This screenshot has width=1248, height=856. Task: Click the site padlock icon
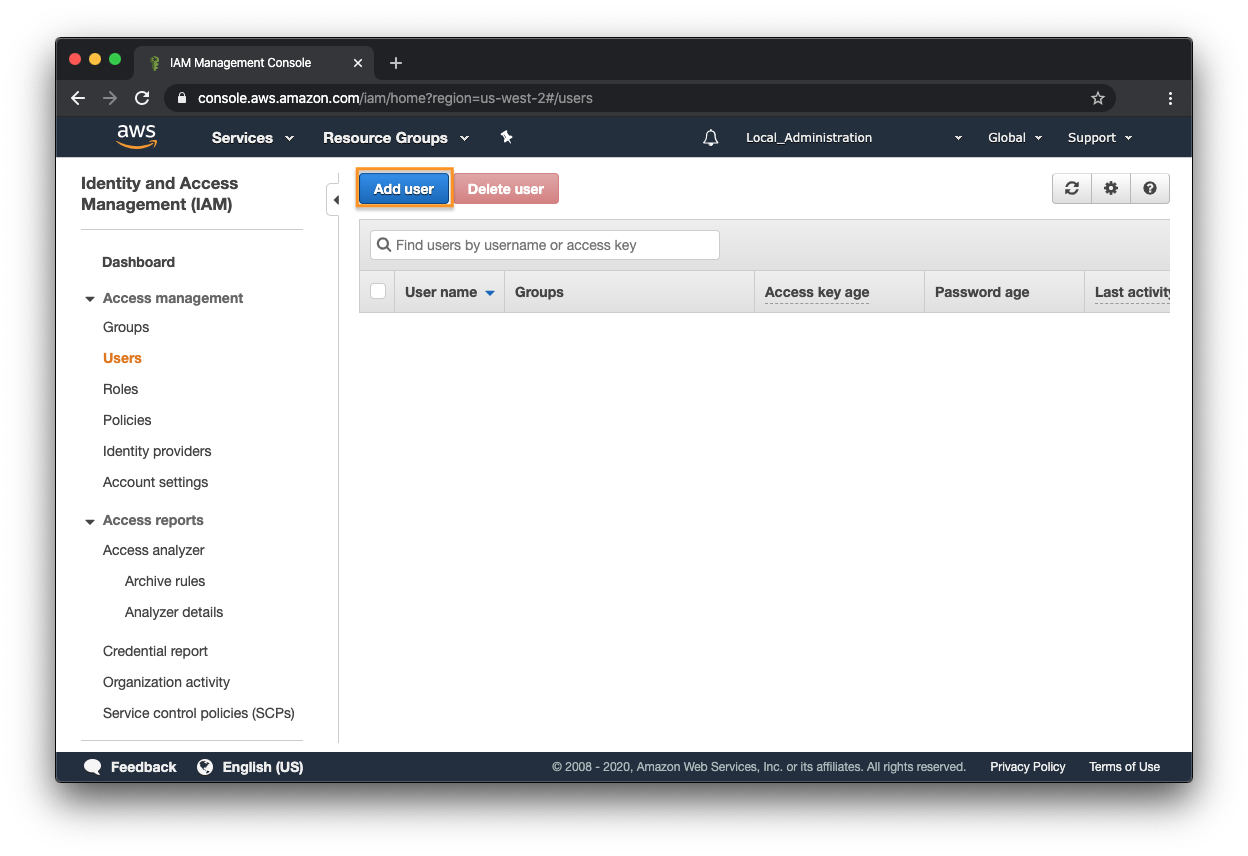(x=182, y=98)
